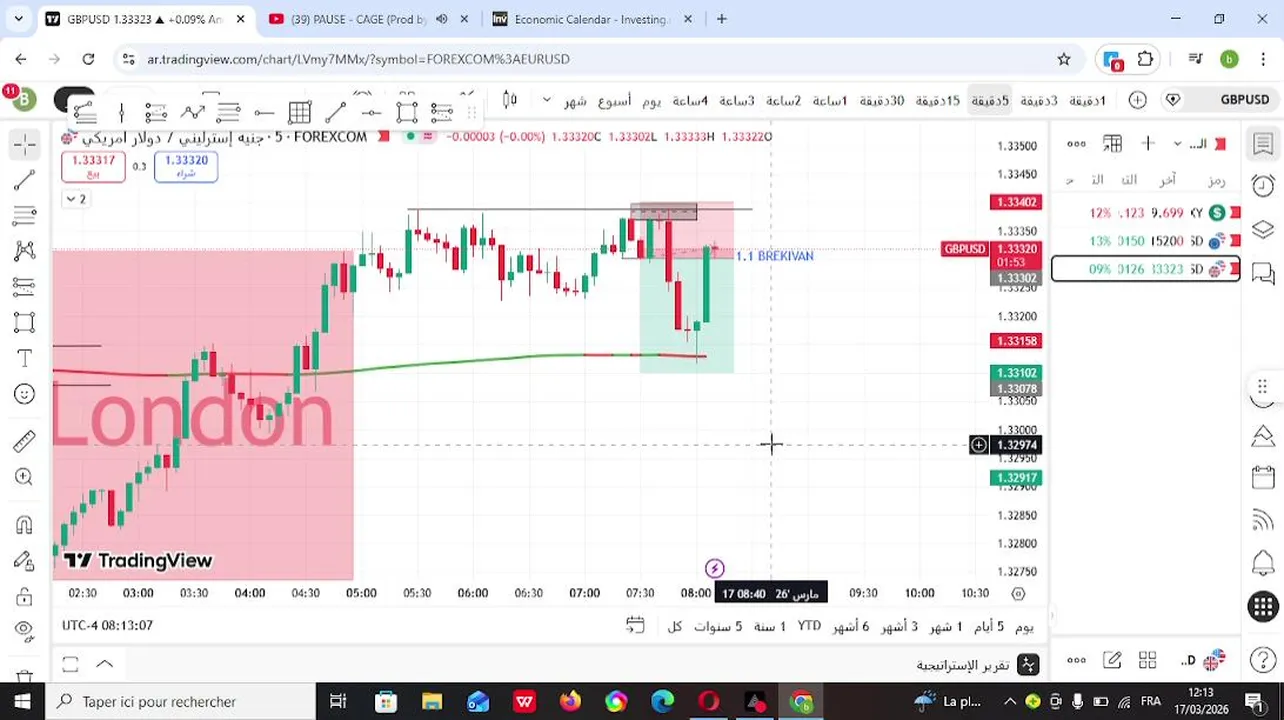Open the patterns tool in left sidebar

[25, 251]
